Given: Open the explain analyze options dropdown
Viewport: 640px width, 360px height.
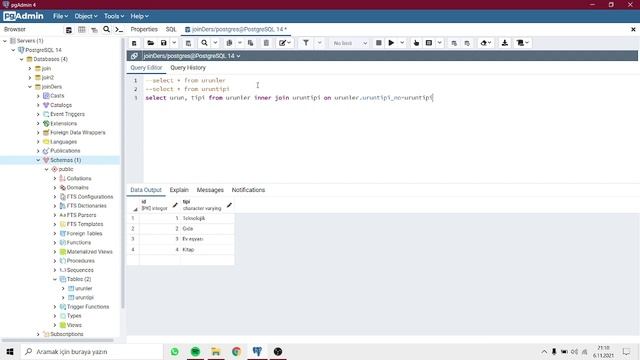Looking at the screenshot, I should [x=440, y=43].
